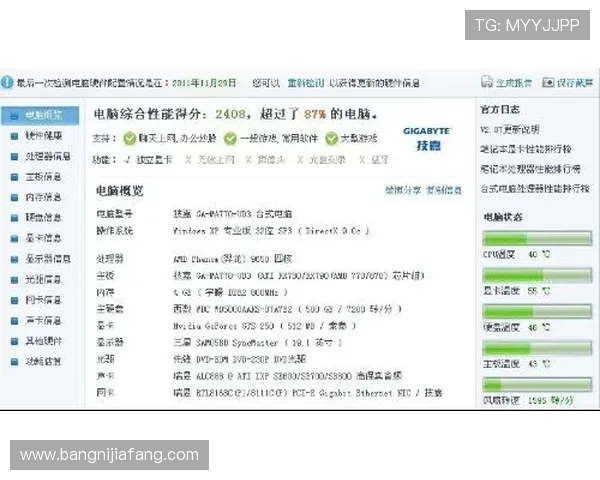The image size is (600, 480).
Task: Click the green check beside 一般游戏,常用软件
Action: (230, 139)
